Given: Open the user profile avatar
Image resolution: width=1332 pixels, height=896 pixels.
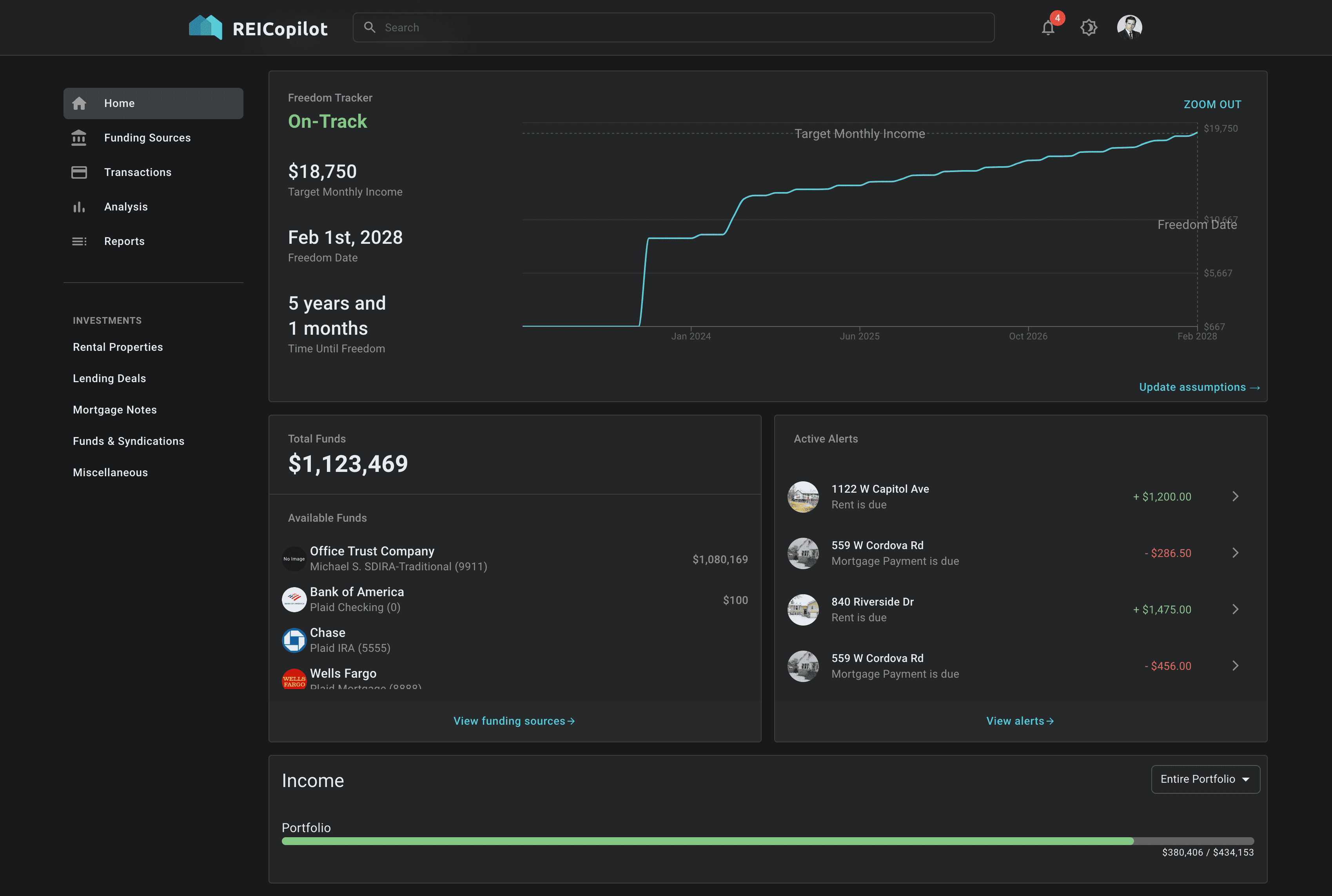Looking at the screenshot, I should tap(1129, 27).
